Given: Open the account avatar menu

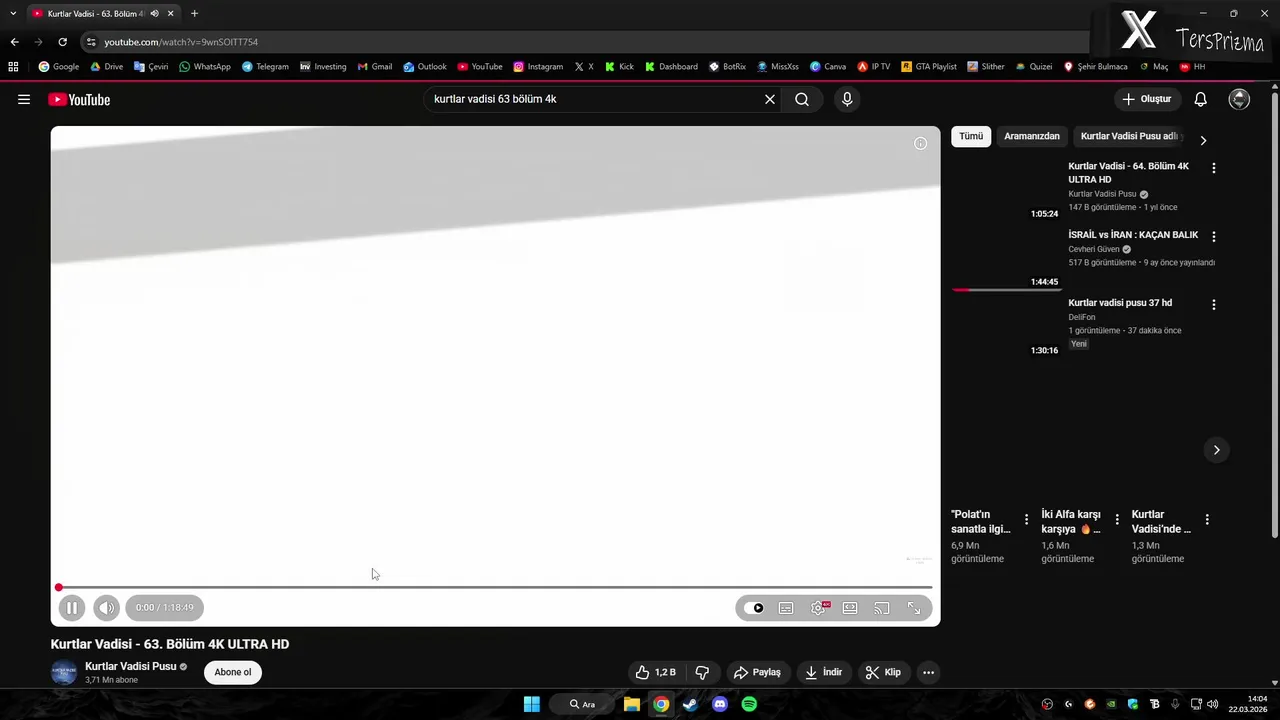Looking at the screenshot, I should pyautogui.click(x=1239, y=99).
